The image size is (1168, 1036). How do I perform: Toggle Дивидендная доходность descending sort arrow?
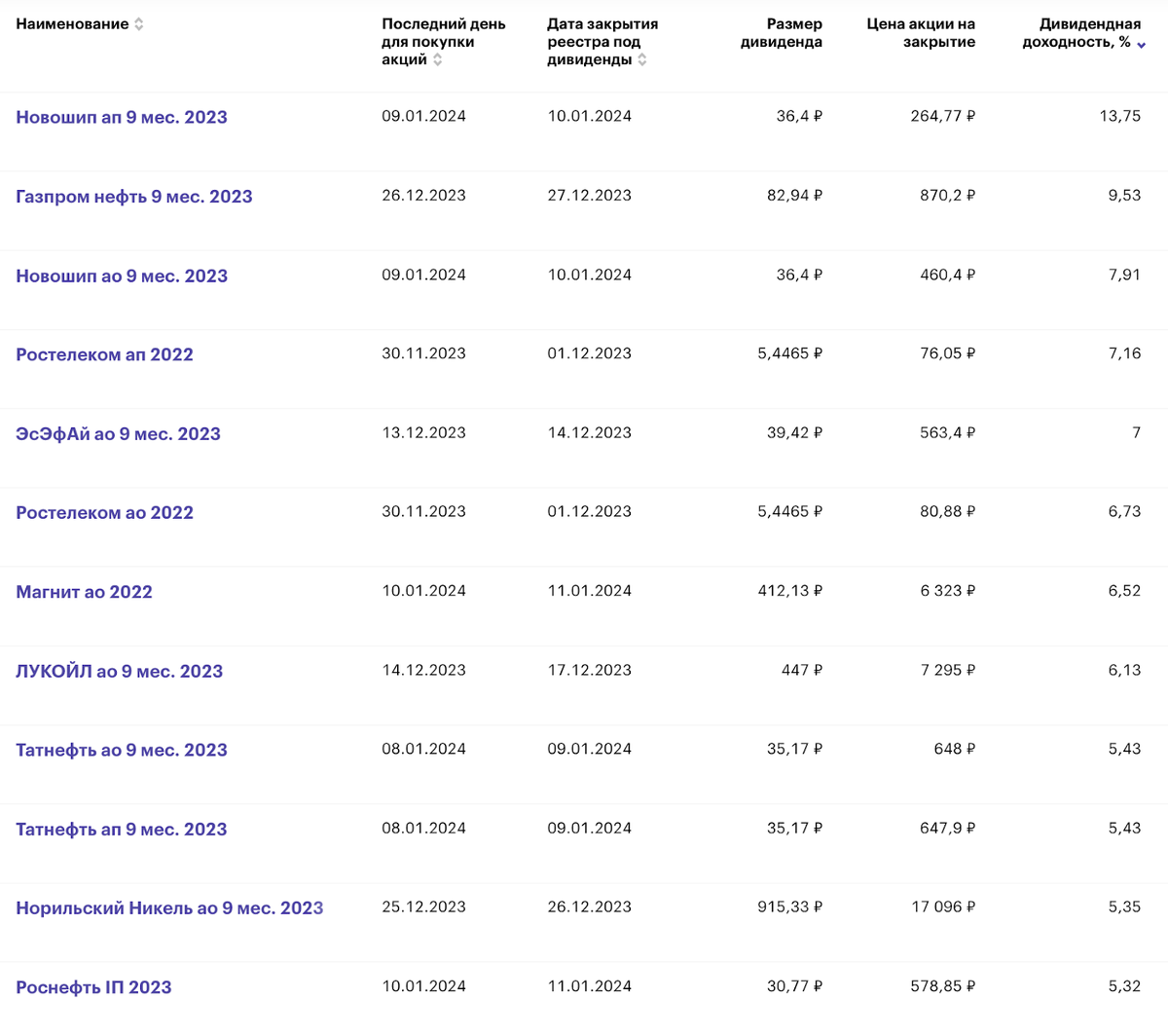(1142, 45)
